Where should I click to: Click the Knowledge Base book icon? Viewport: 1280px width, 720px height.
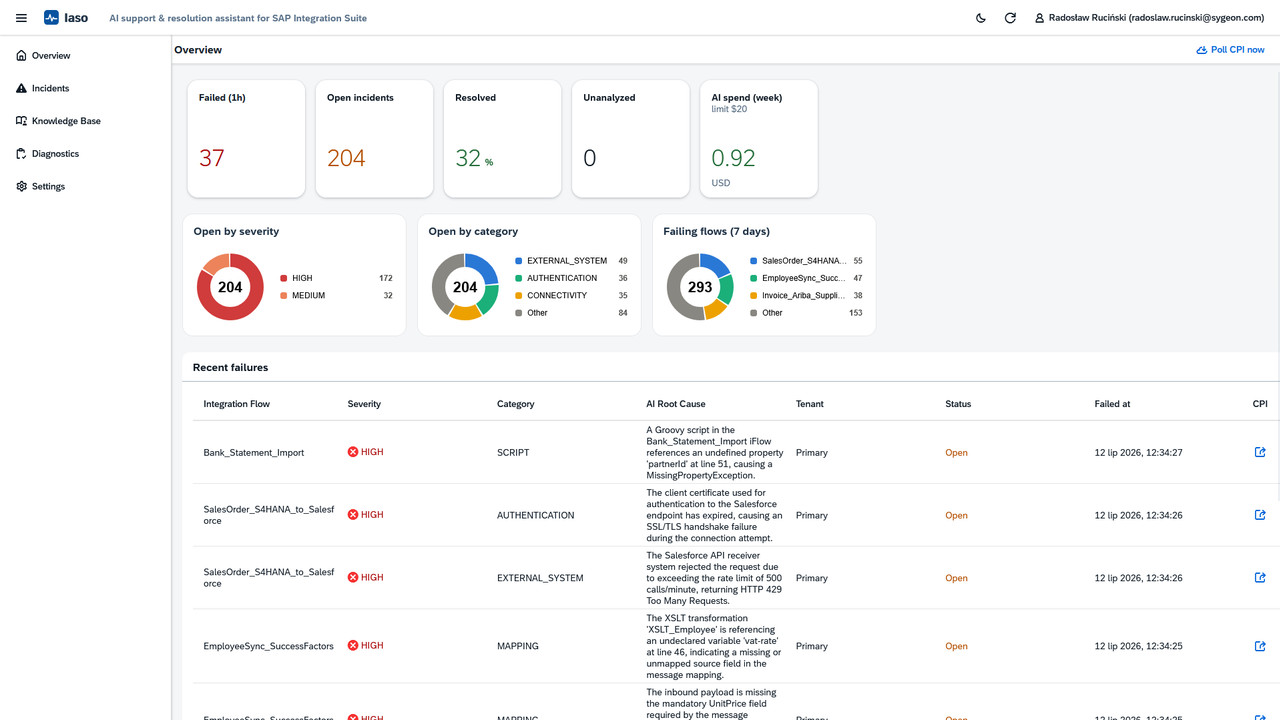pos(22,121)
